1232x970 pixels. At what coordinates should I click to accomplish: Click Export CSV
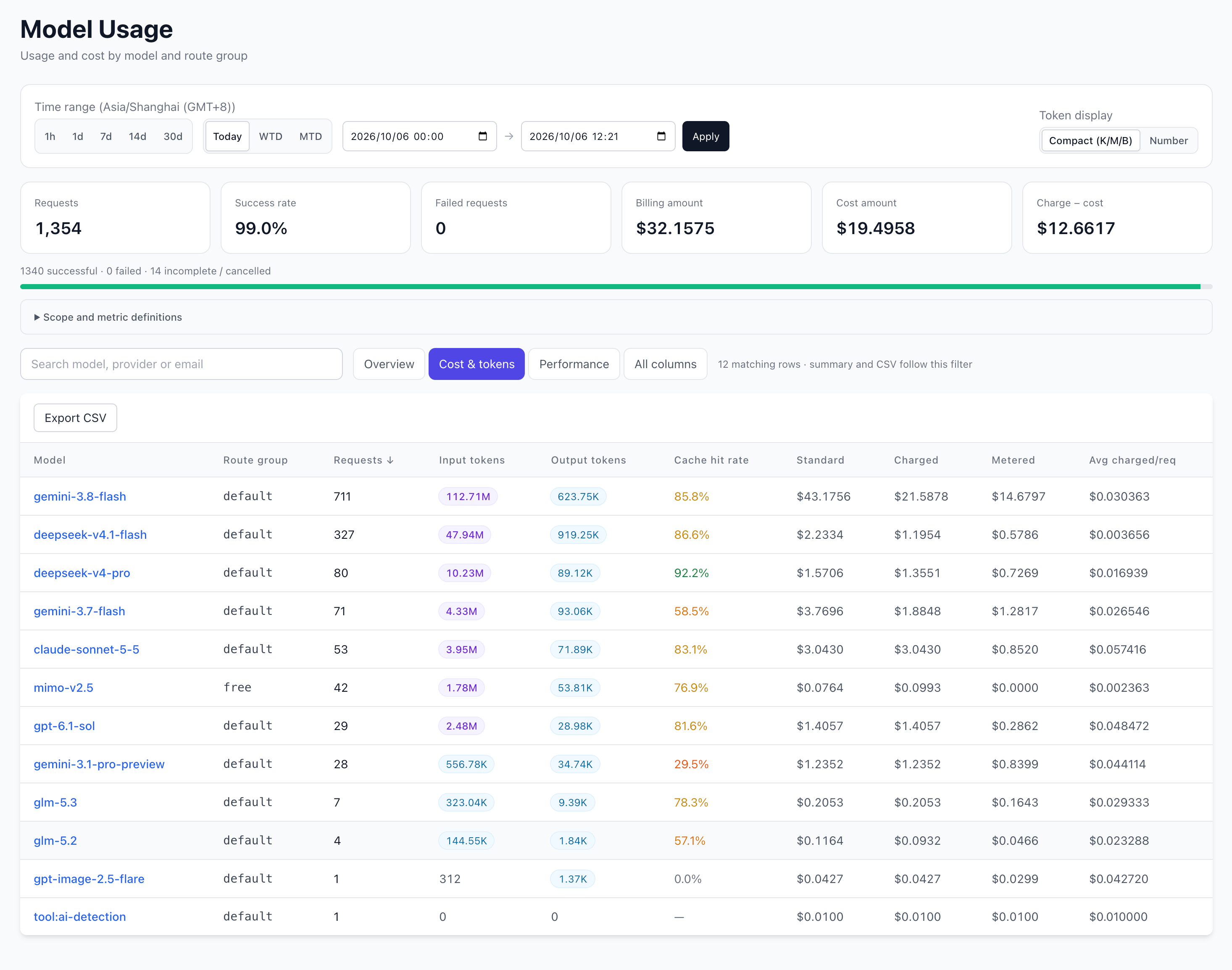click(76, 418)
